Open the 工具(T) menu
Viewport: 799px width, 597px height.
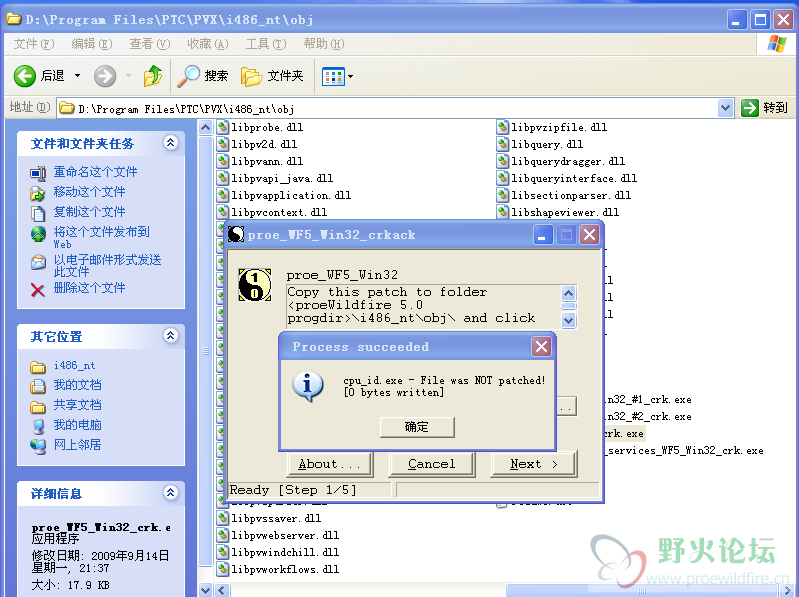point(265,44)
